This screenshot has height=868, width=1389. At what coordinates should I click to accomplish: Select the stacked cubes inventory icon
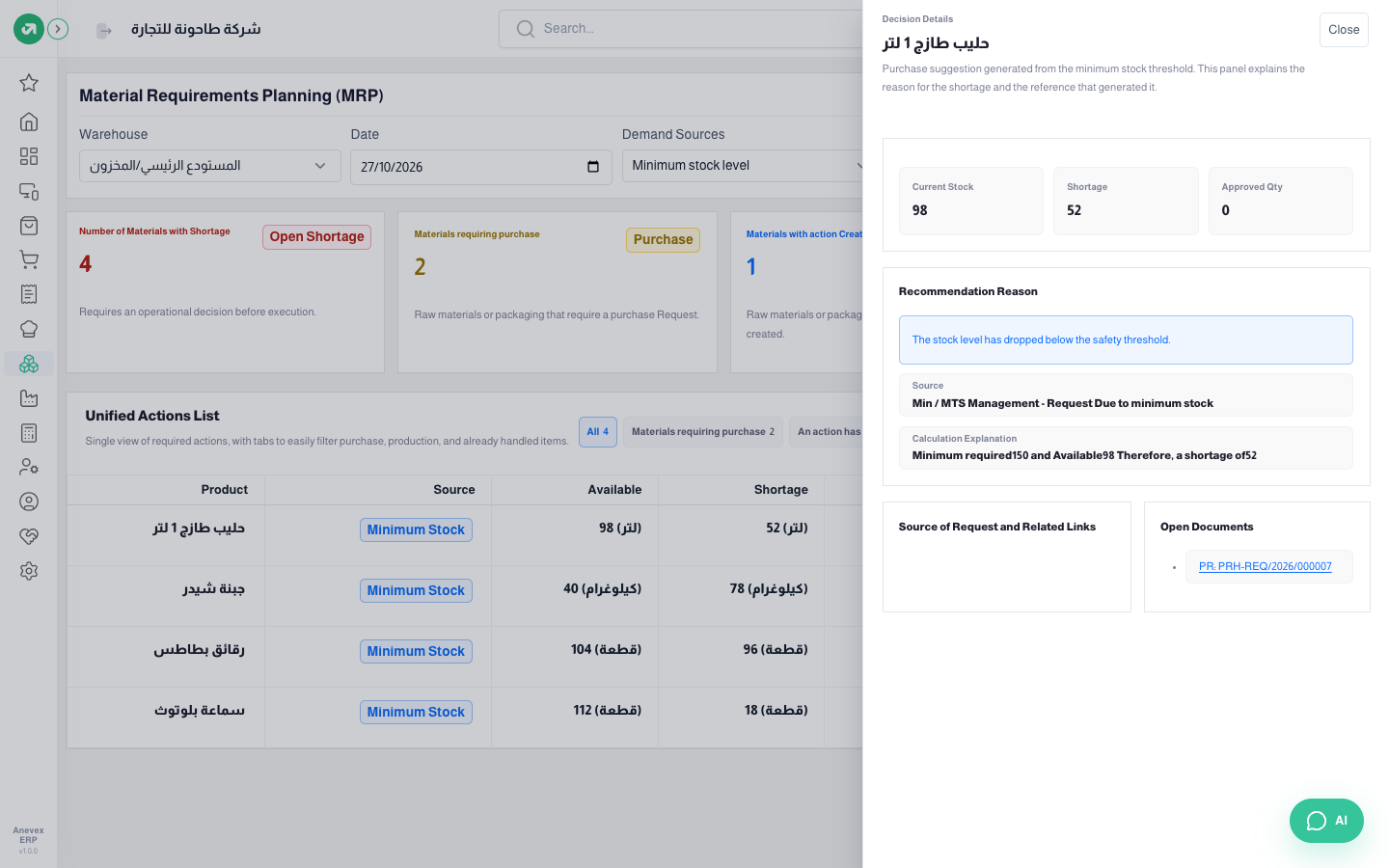(x=29, y=364)
